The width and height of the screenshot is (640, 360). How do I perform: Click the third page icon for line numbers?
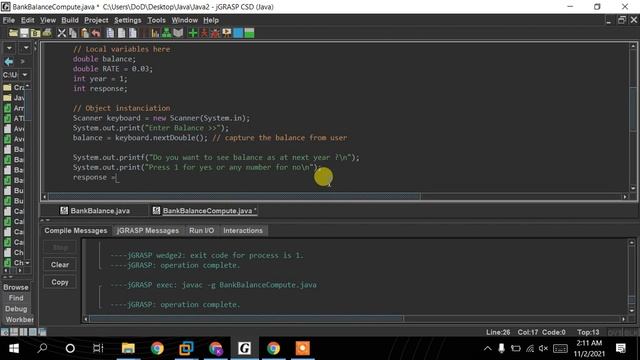click(133, 33)
